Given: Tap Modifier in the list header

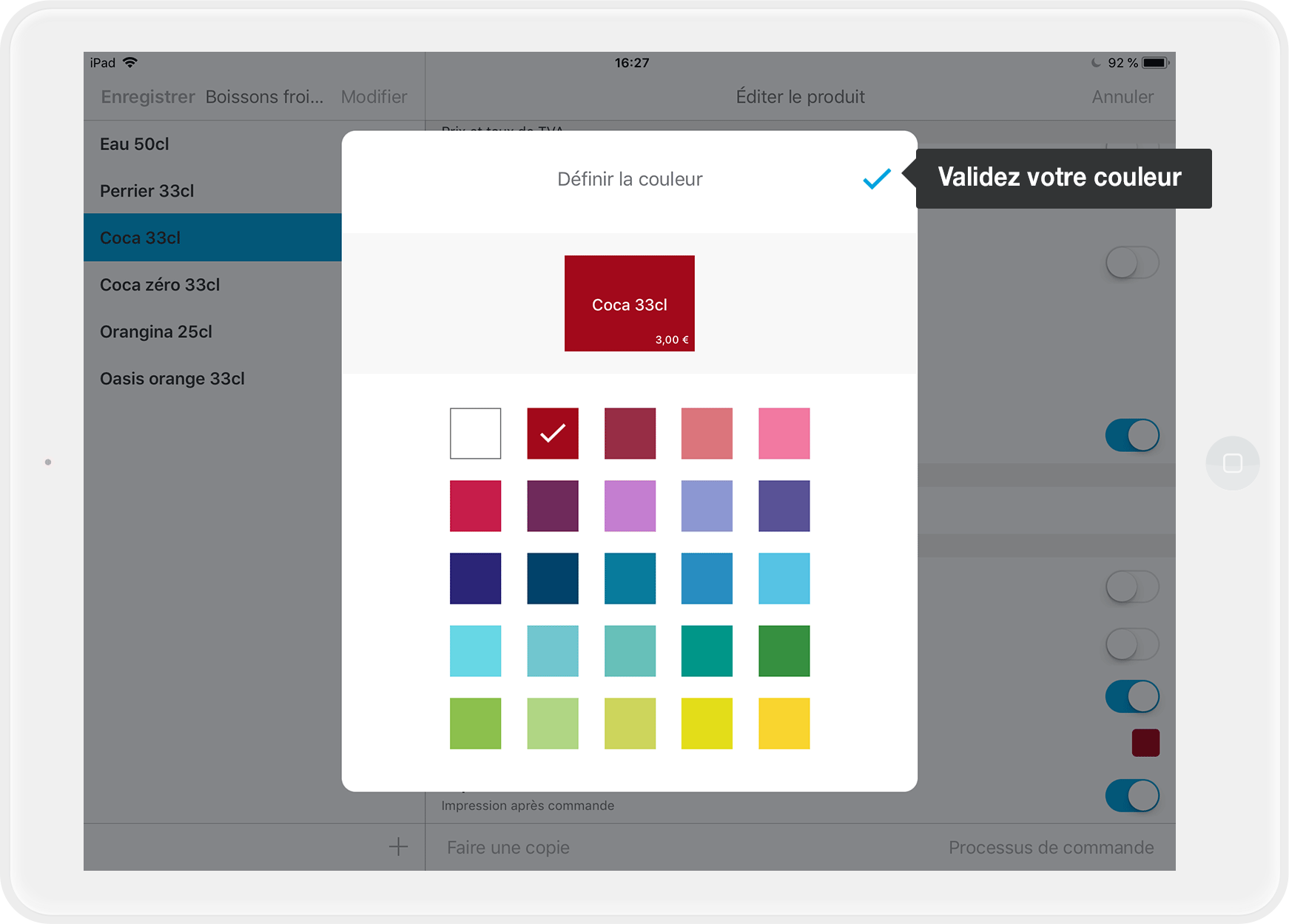Looking at the screenshot, I should (x=374, y=97).
